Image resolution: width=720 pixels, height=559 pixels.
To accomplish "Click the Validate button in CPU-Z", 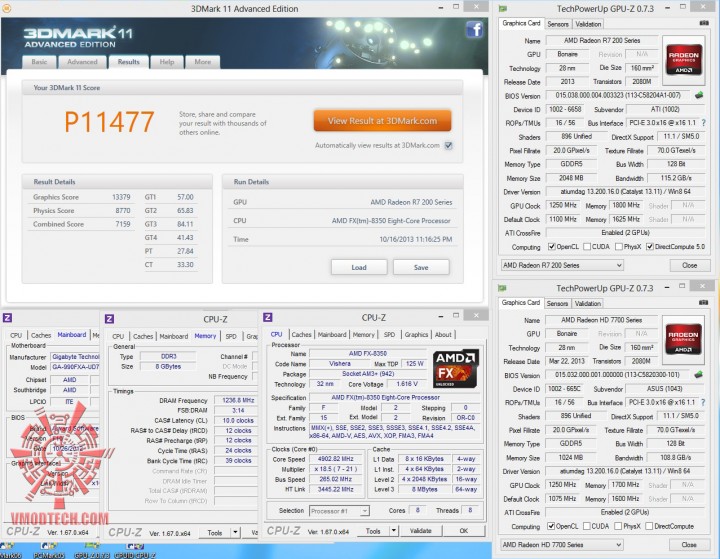I will (421, 531).
